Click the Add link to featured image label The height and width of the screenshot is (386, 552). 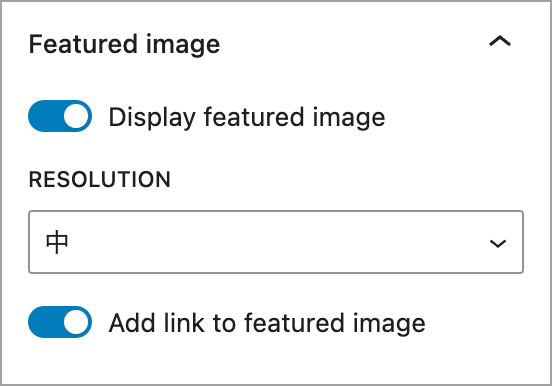[x=267, y=323]
